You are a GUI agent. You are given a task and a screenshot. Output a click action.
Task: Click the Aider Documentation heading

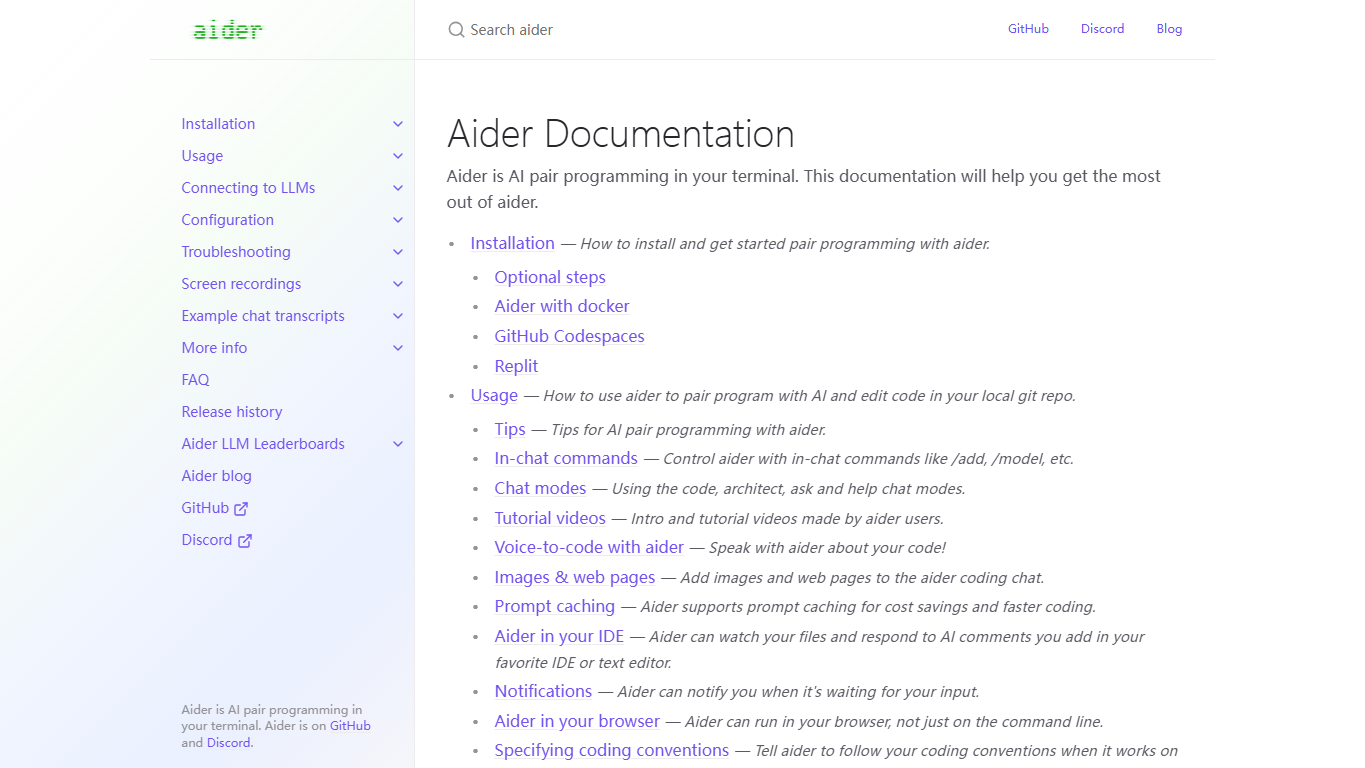coord(620,134)
